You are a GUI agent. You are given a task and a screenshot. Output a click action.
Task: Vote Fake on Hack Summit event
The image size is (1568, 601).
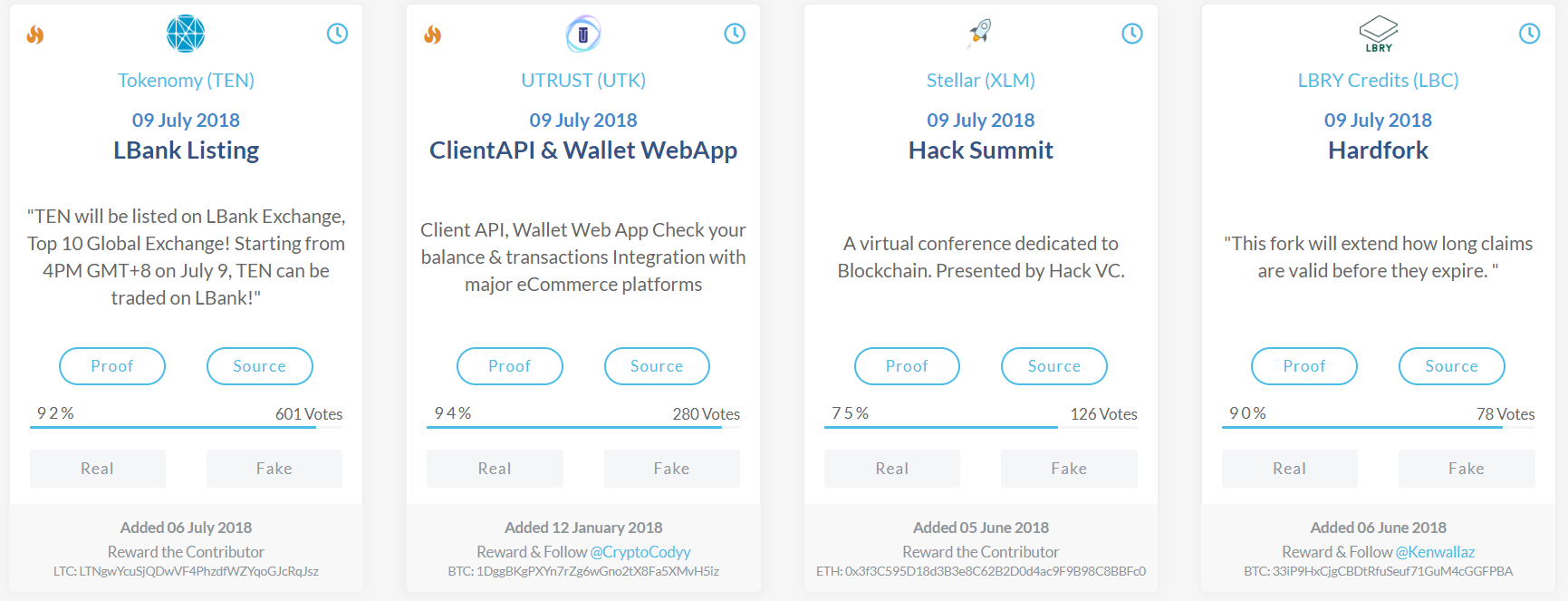[x=1069, y=469]
